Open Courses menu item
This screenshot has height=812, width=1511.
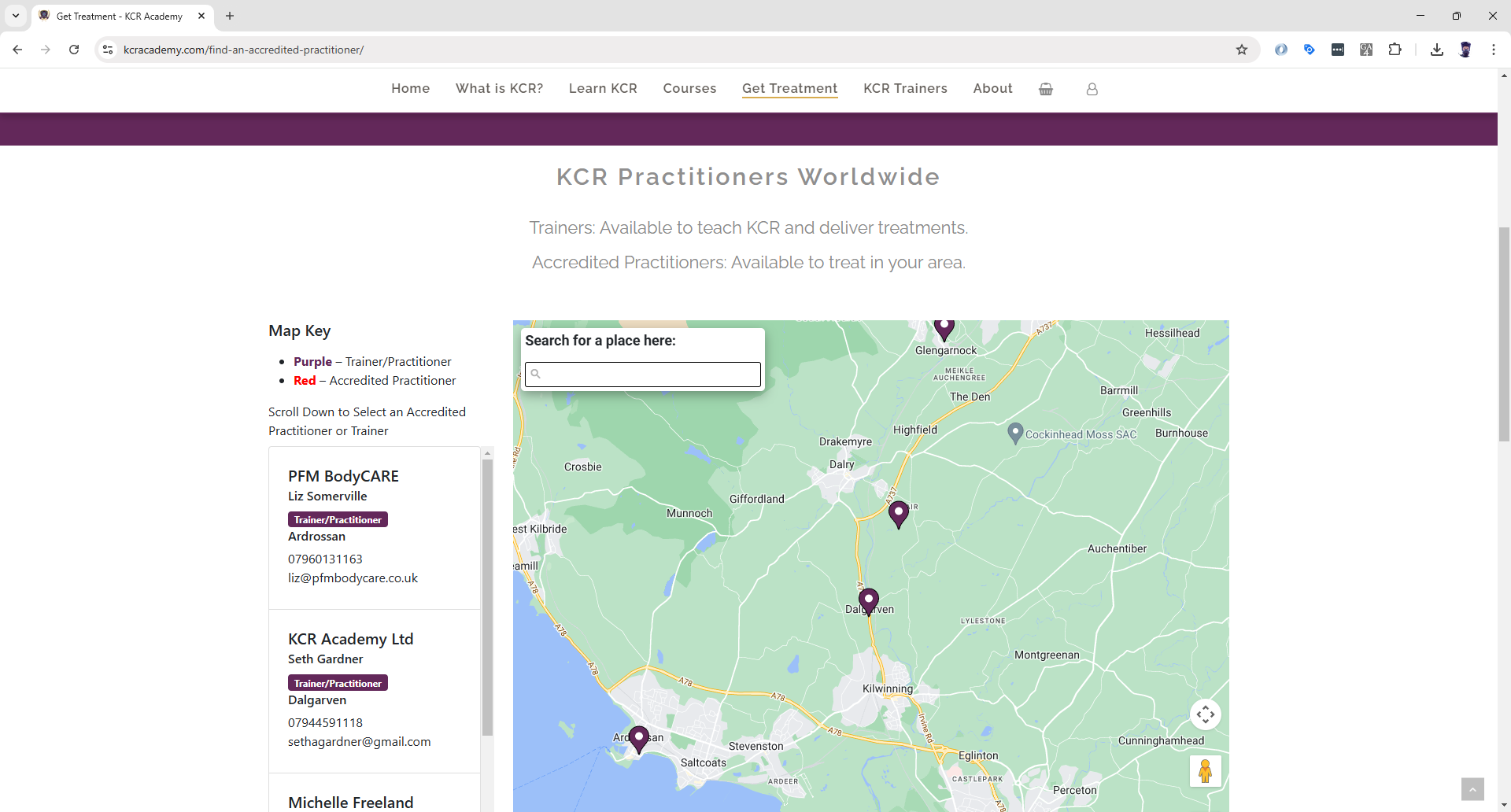click(x=689, y=89)
